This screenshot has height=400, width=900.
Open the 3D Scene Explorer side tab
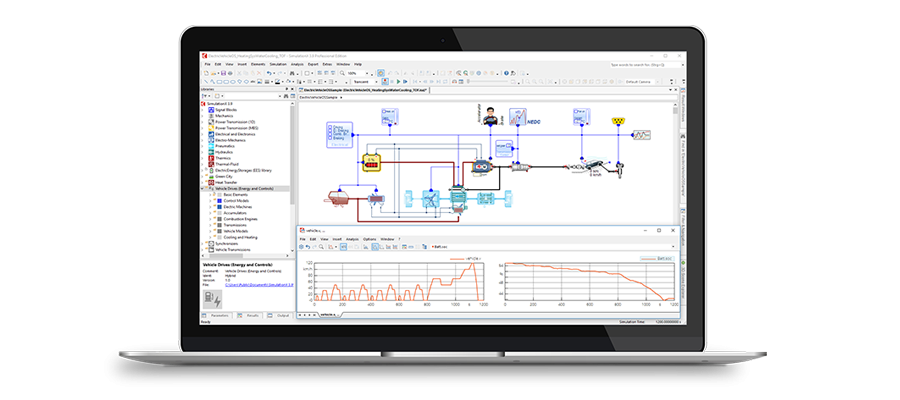pyautogui.click(x=683, y=279)
